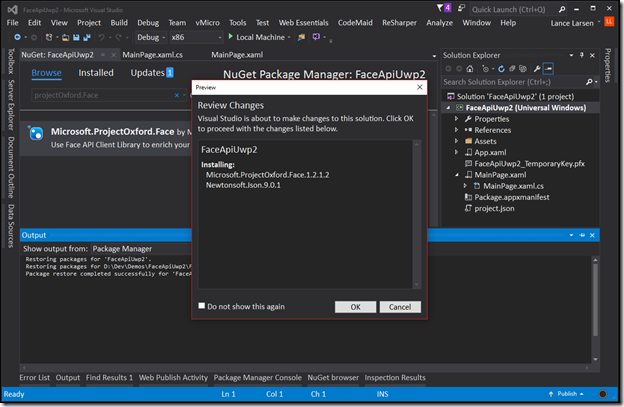Click the feedback icon beside Quick Launch
The height and width of the screenshot is (407, 624).
pos(461,8)
